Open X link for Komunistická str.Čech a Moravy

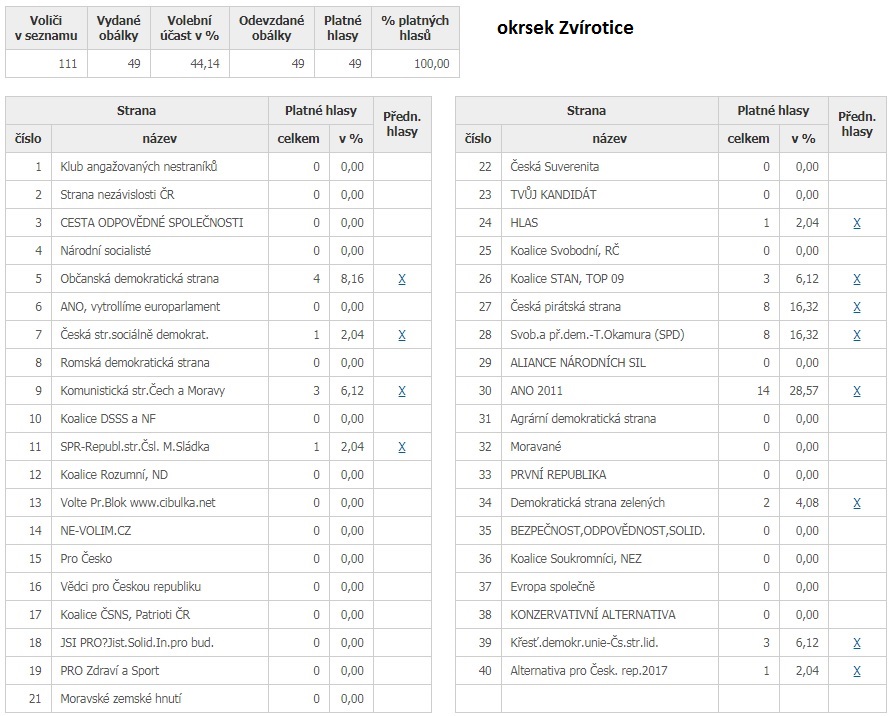402,391
